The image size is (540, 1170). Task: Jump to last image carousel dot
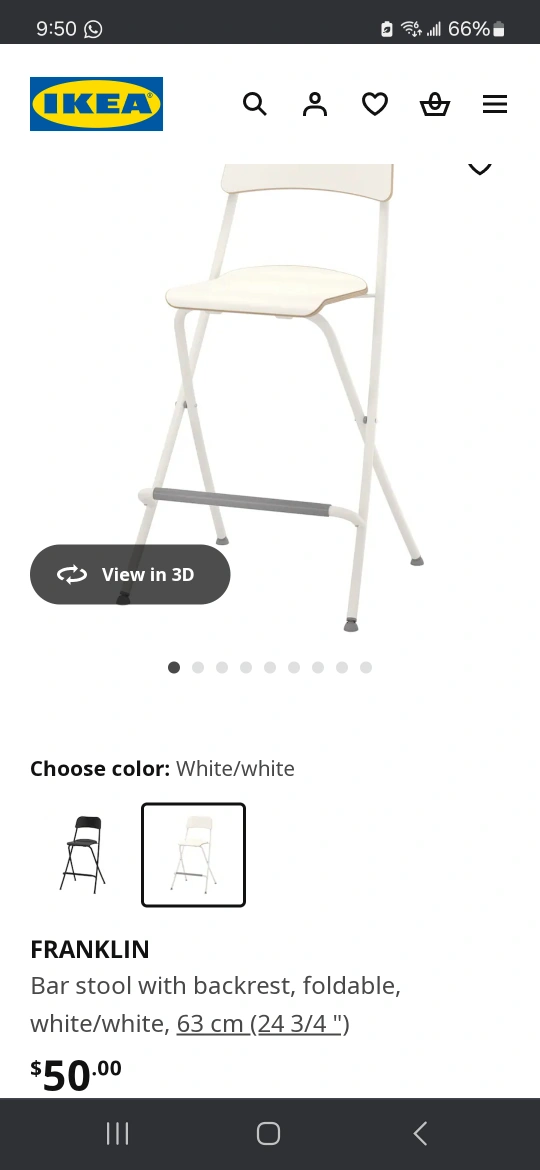coord(365,667)
